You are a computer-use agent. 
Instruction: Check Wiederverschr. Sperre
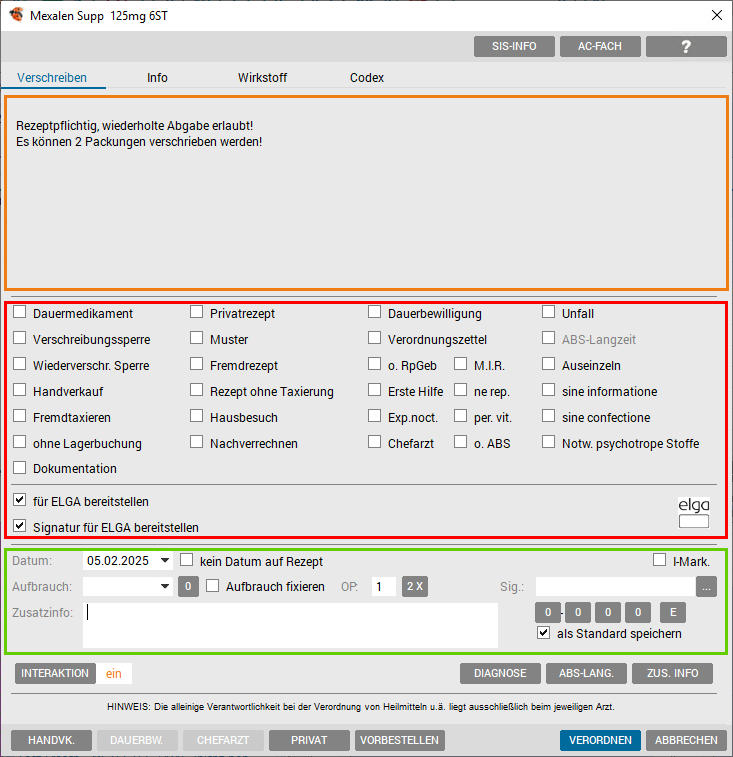pos(20,364)
